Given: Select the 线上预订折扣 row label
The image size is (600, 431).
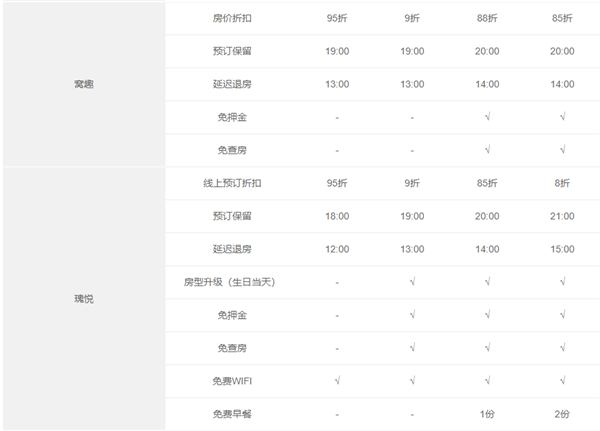Looking at the screenshot, I should click(x=232, y=183).
